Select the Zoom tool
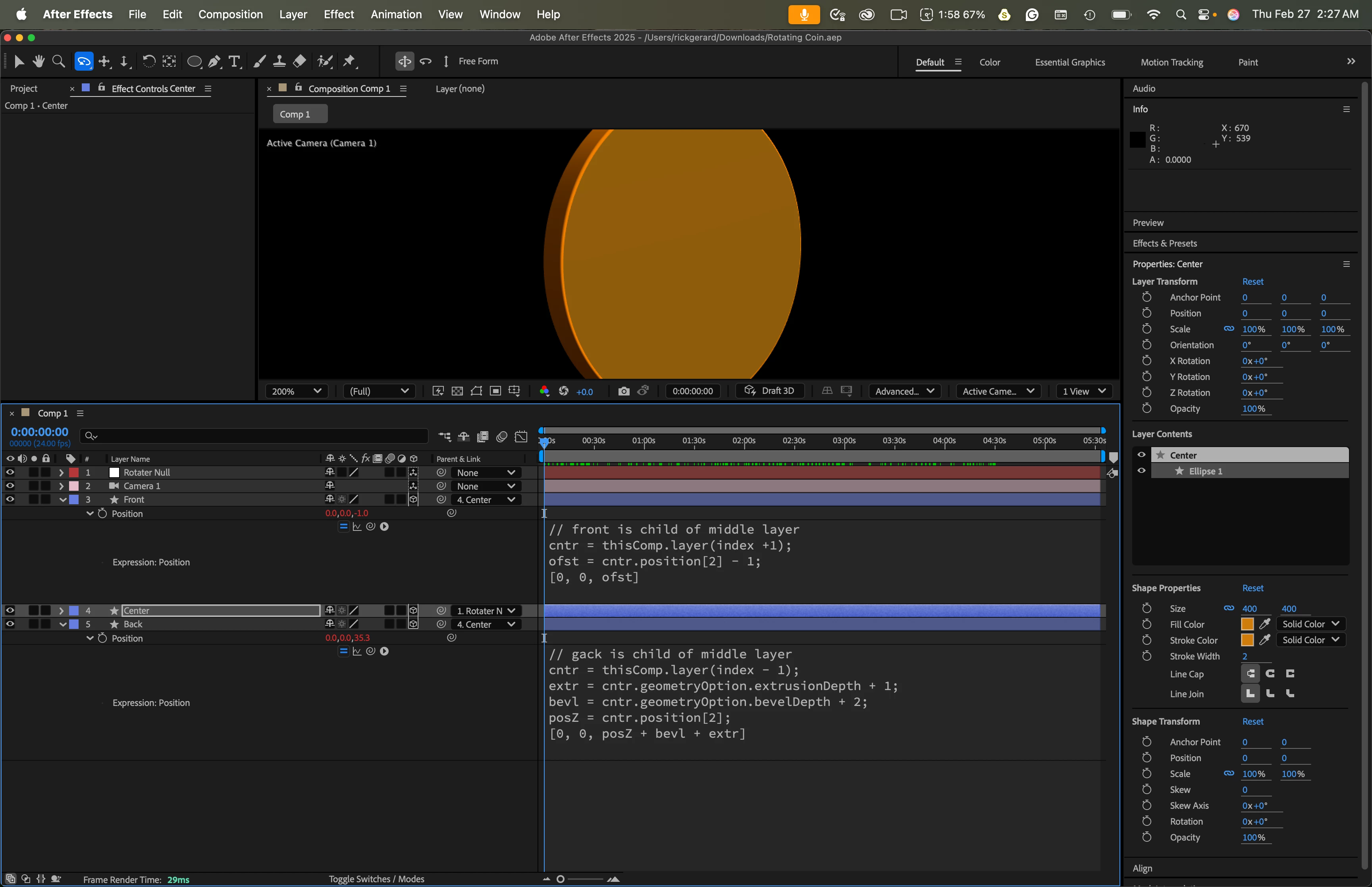This screenshot has width=1372, height=887. coord(58,62)
